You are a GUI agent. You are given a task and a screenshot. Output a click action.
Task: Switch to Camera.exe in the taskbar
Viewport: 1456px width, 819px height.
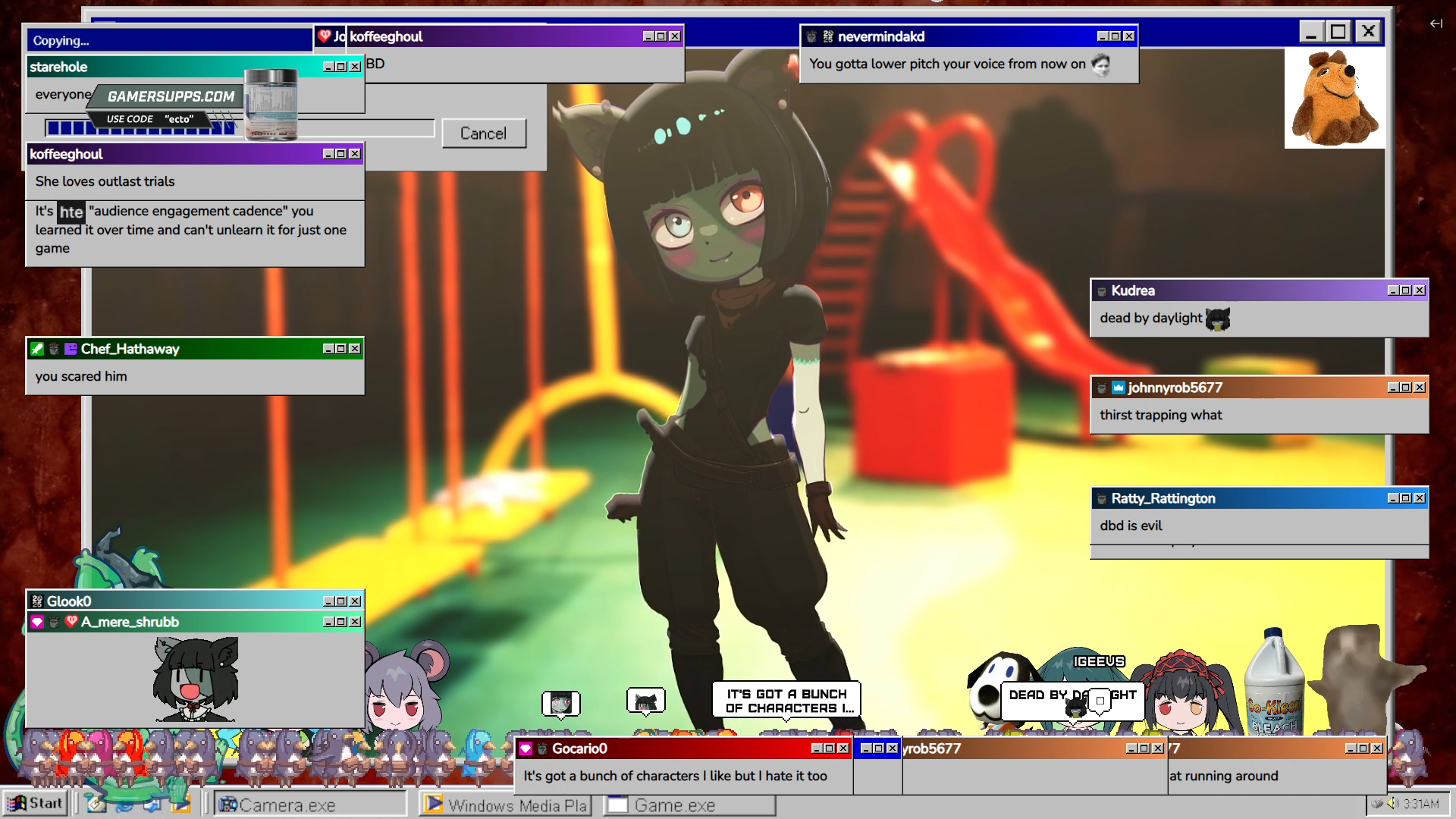(309, 805)
